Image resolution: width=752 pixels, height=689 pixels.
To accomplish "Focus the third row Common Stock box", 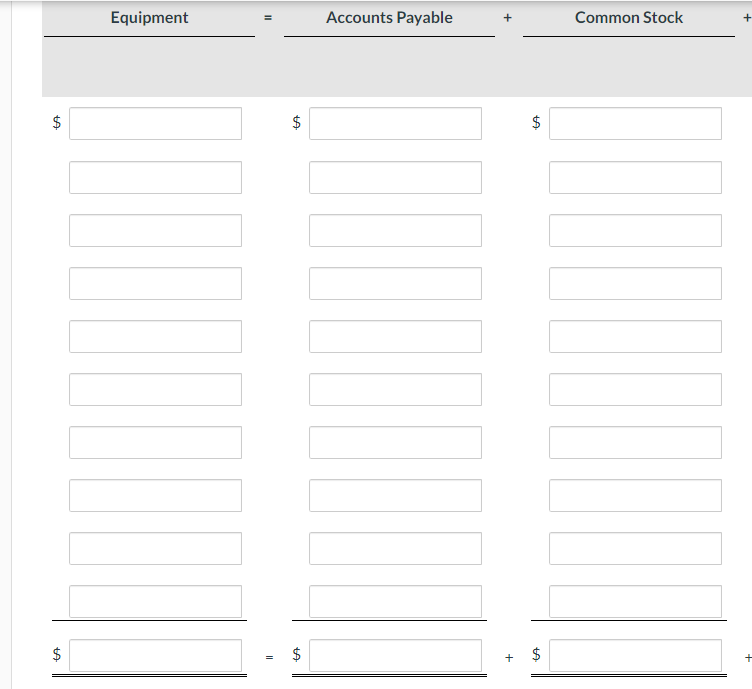I will [x=635, y=231].
